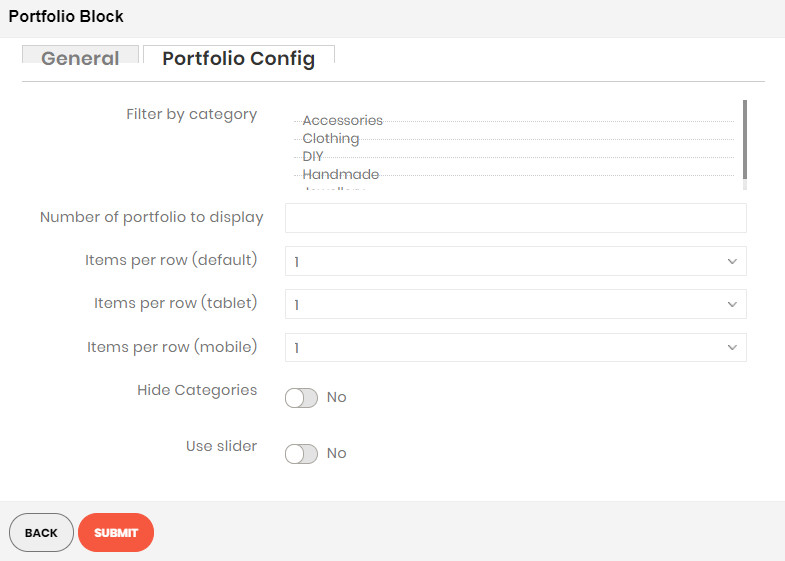Pick DIY category from the list

click(312, 157)
